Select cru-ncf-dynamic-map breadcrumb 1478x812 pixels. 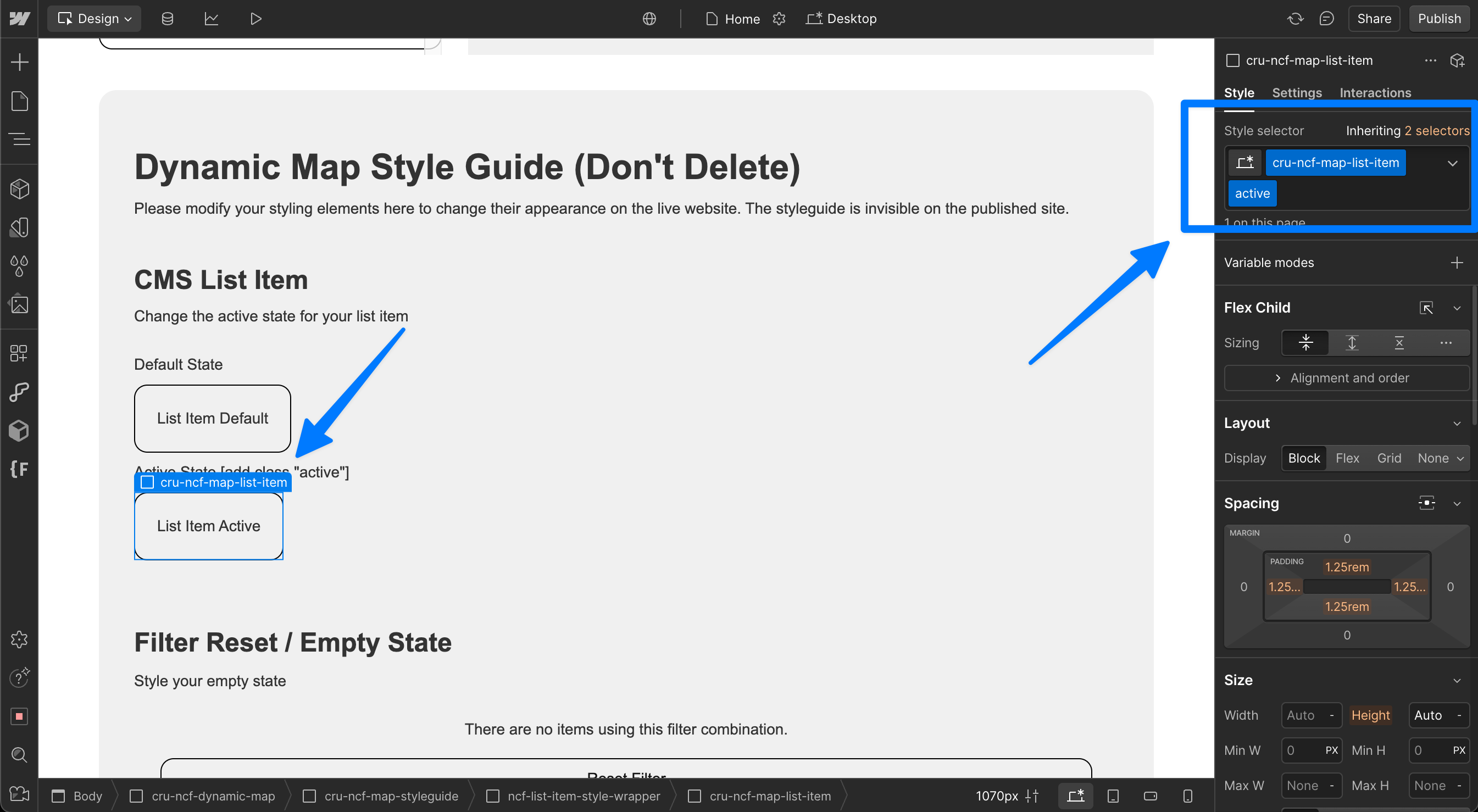click(202, 796)
